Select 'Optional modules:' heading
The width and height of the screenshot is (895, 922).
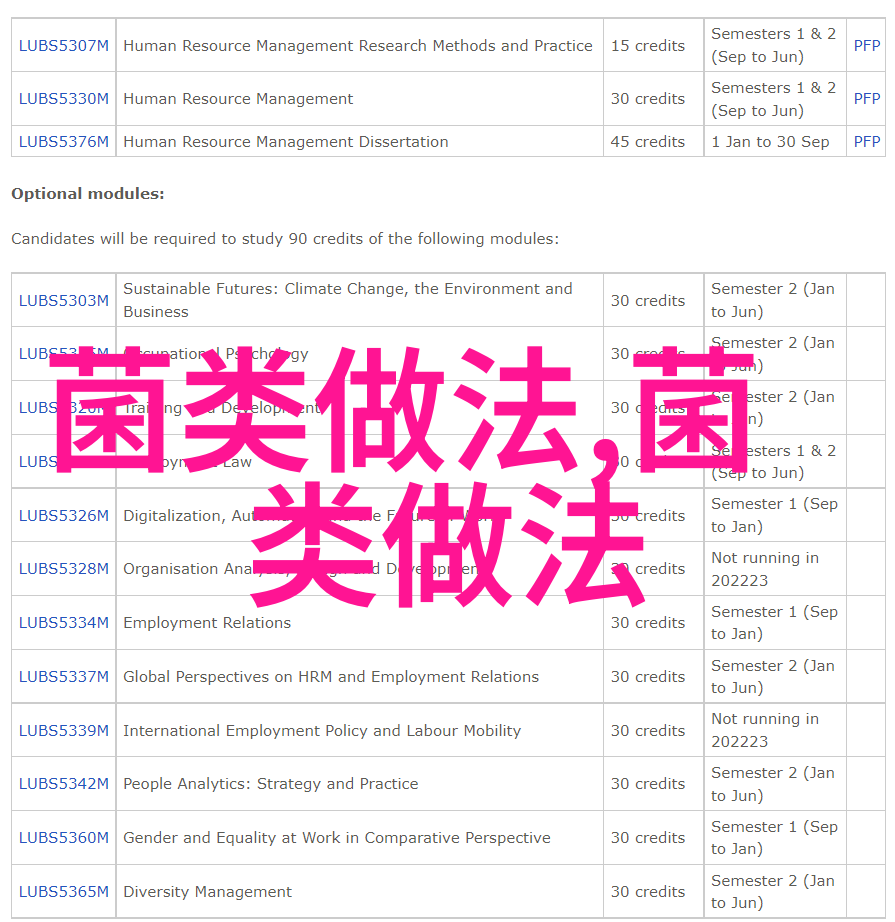point(88,193)
